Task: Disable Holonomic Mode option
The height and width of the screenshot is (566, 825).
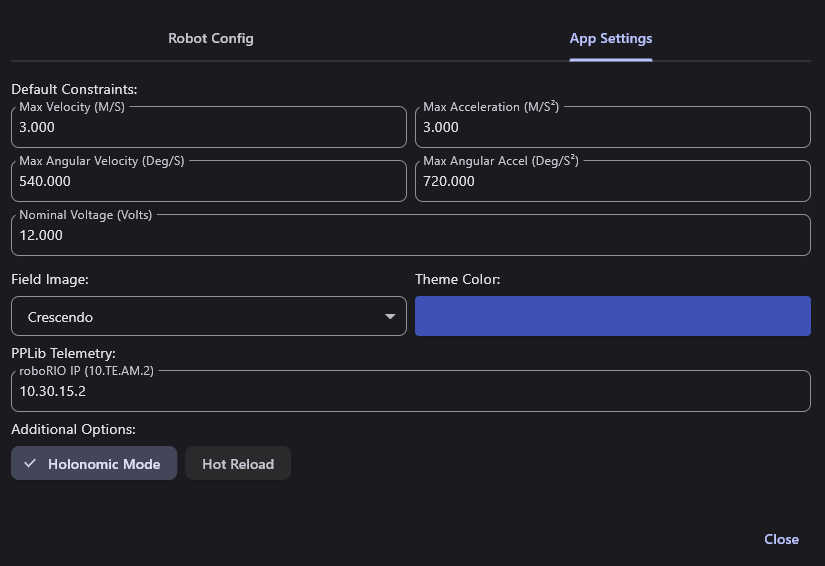Action: [x=94, y=463]
